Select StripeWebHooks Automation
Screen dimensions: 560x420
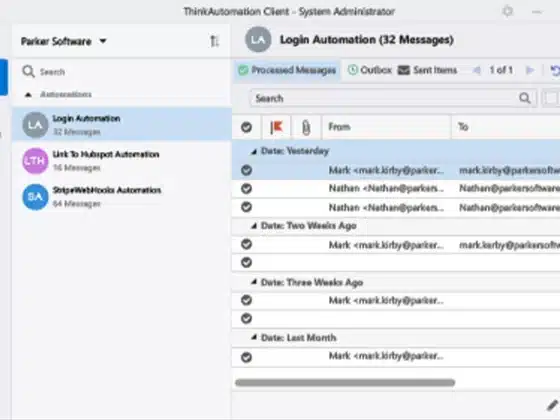click(x=122, y=196)
